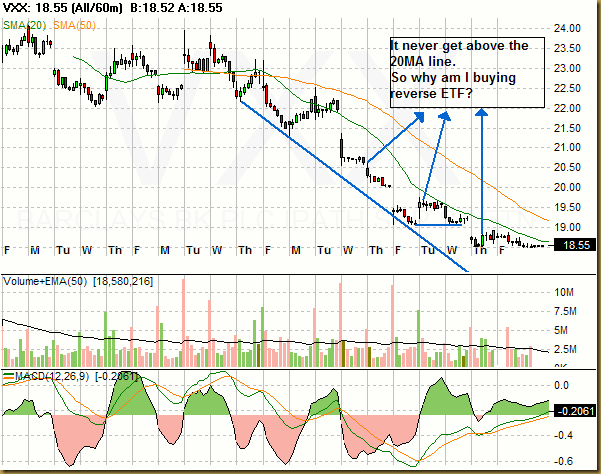Click the A:18.55 ask value

[x=200, y=8]
